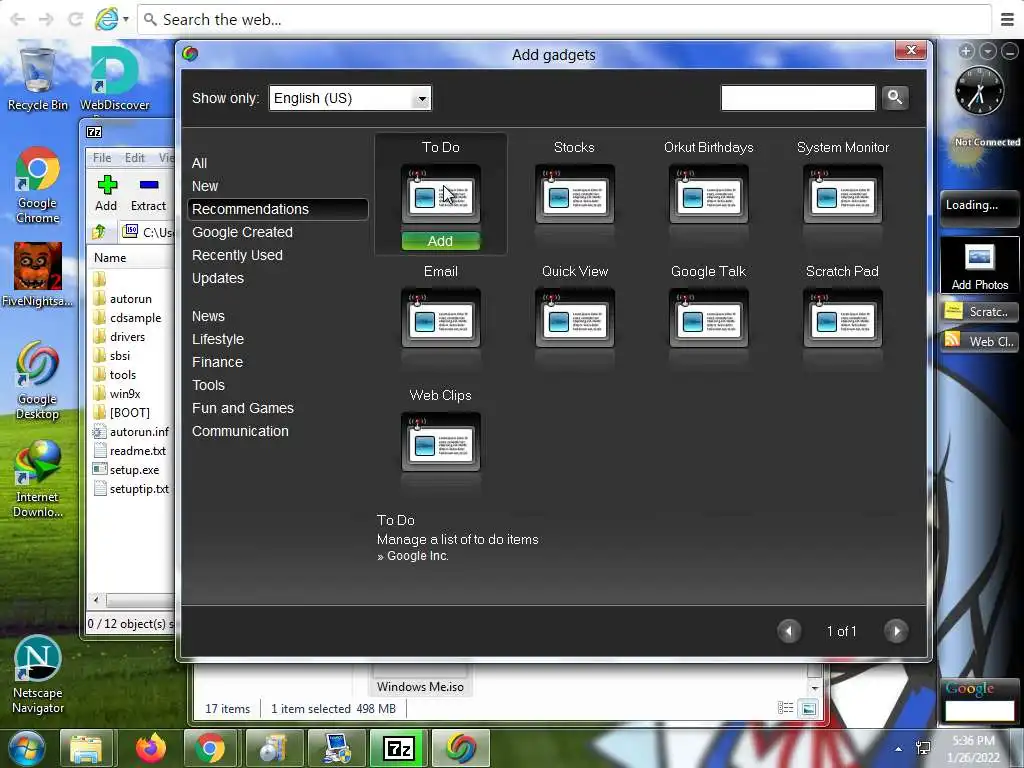1024x768 pixels.
Task: Choose the Google Talk gadget icon
Action: (x=709, y=318)
